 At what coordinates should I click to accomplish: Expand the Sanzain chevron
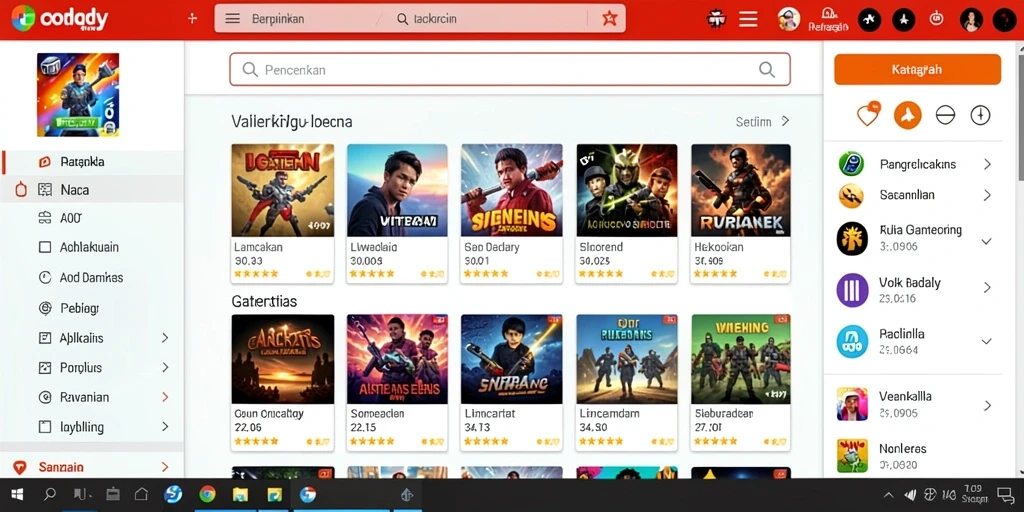tap(165, 467)
